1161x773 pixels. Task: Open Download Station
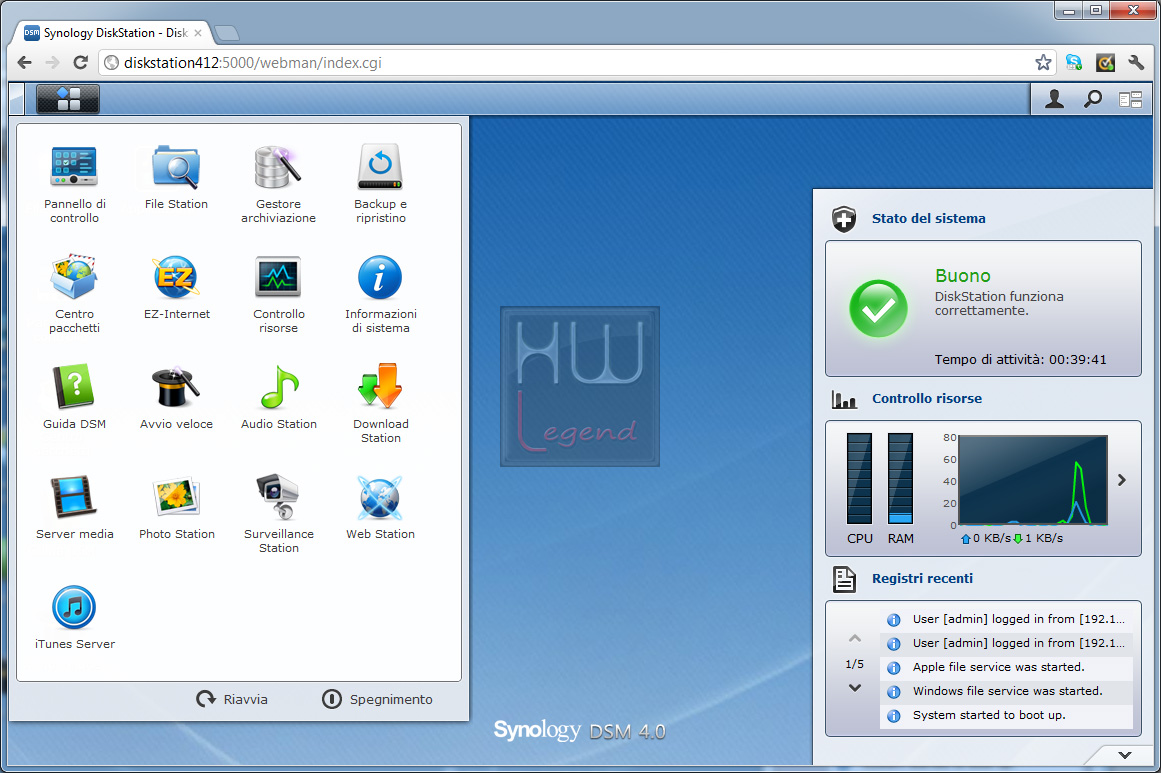[381, 403]
